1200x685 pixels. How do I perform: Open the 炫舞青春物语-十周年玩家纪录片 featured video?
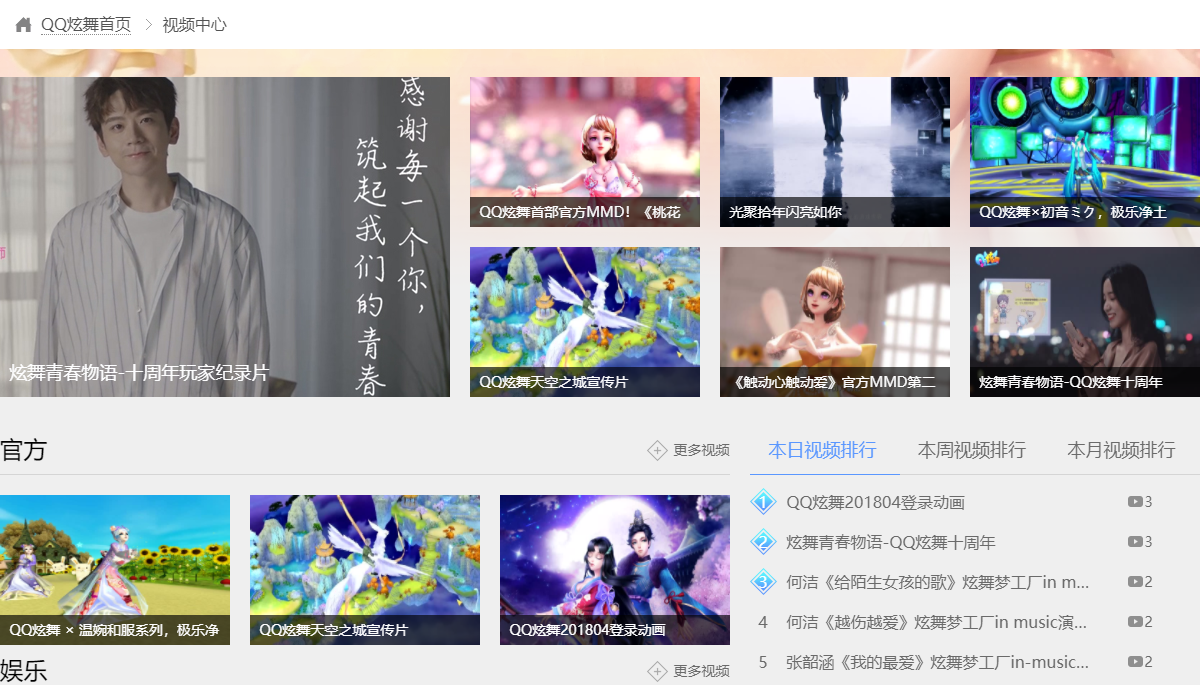click(225, 237)
